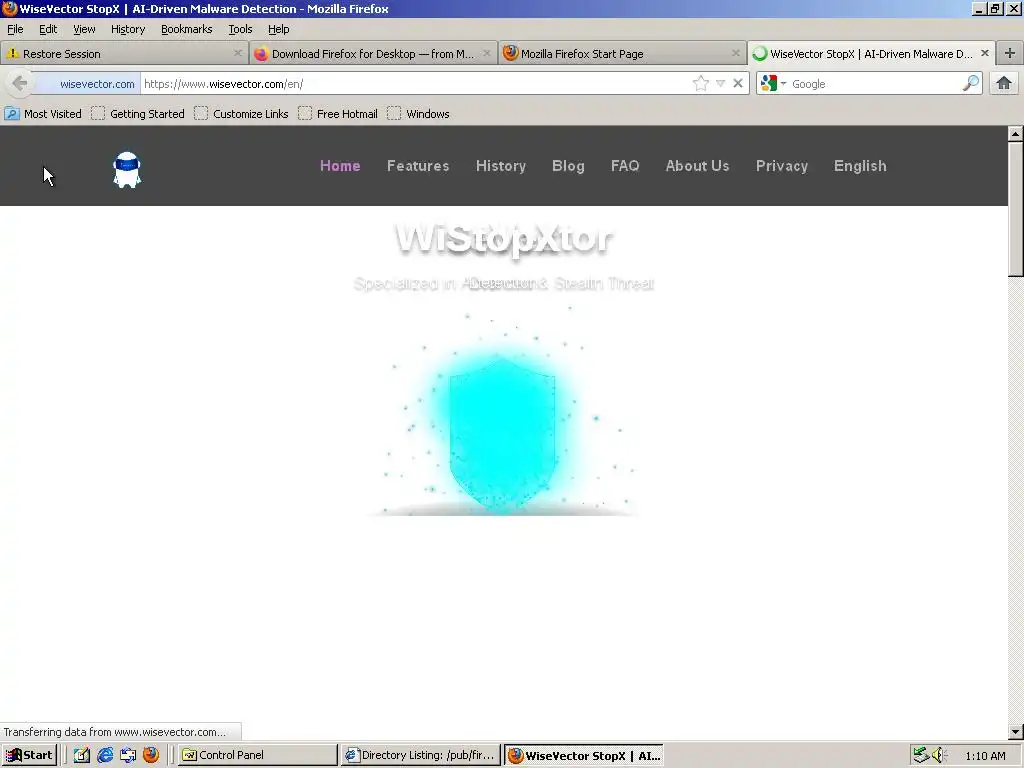Viewport: 1024px width, 768px height.
Task: Click WiseVector StopX taskbar button
Action: 584,755
